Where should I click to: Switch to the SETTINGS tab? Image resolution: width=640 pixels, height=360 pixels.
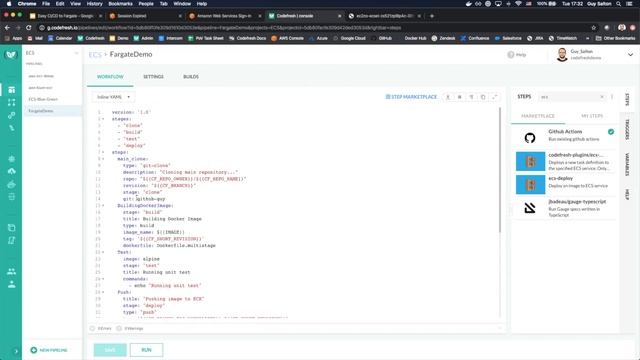(153, 77)
